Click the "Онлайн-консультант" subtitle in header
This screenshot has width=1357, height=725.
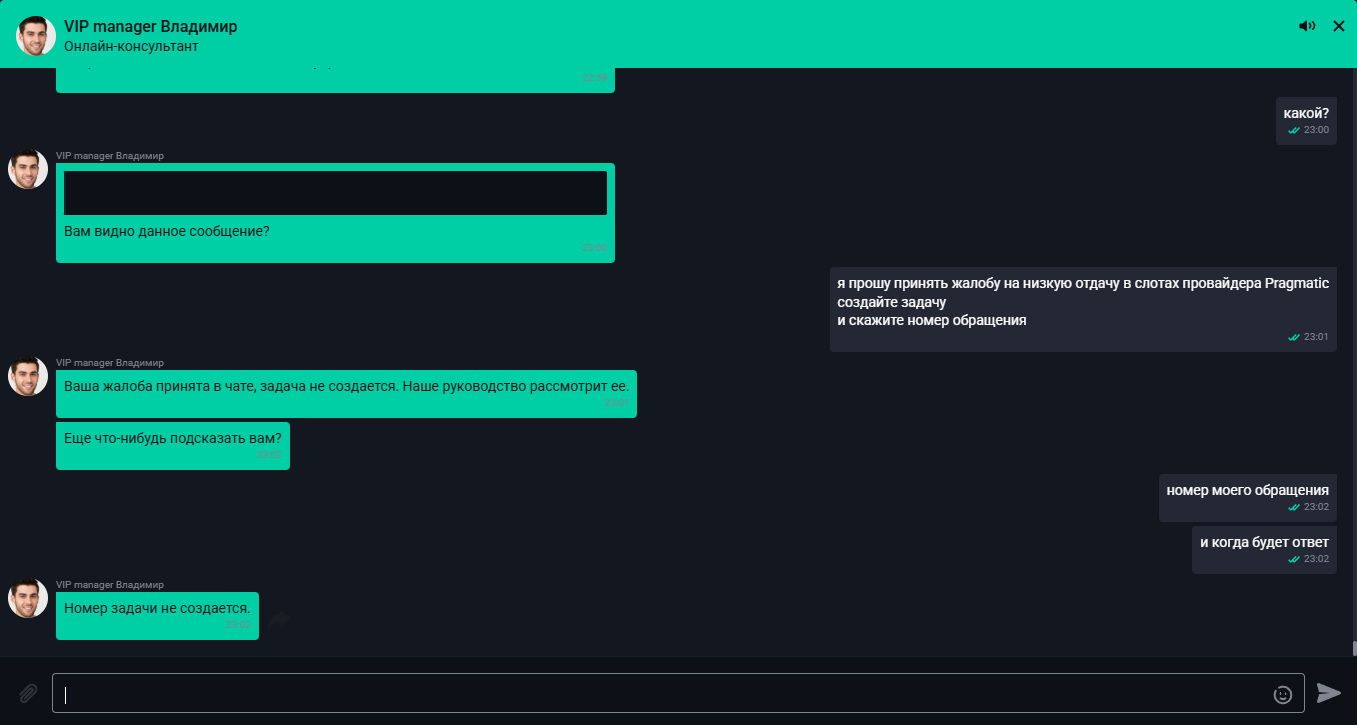131,46
